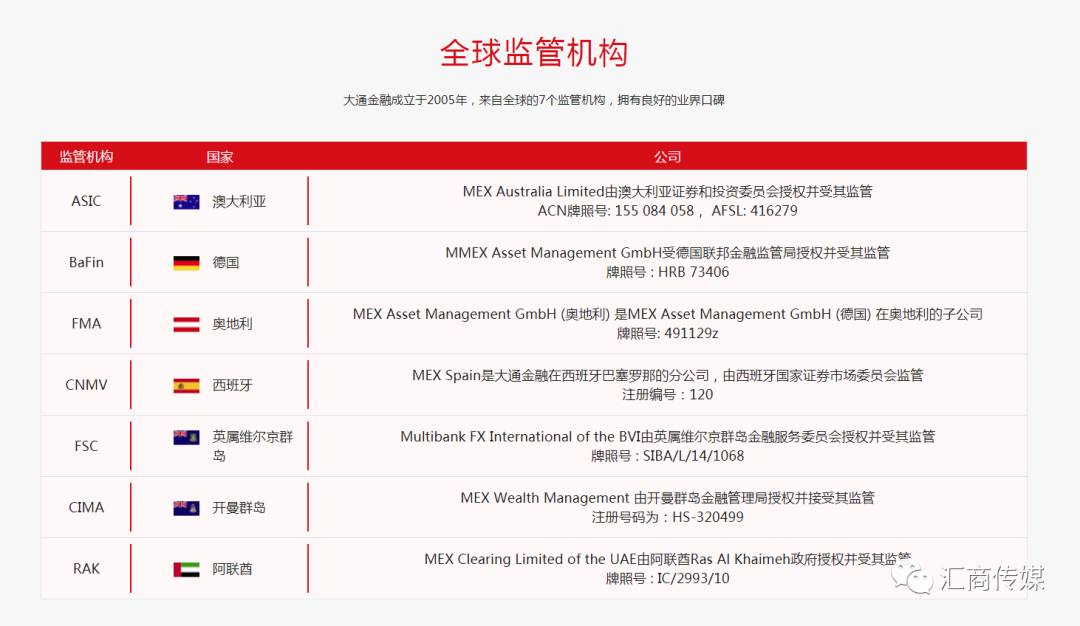This screenshot has width=1080, height=626.
Task: Click the Australian flag icon
Action: (x=186, y=202)
